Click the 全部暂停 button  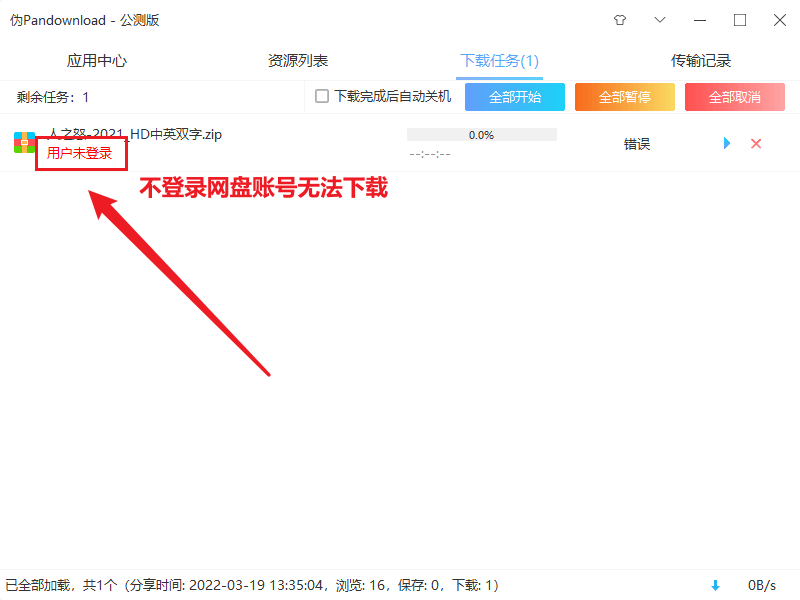point(624,97)
